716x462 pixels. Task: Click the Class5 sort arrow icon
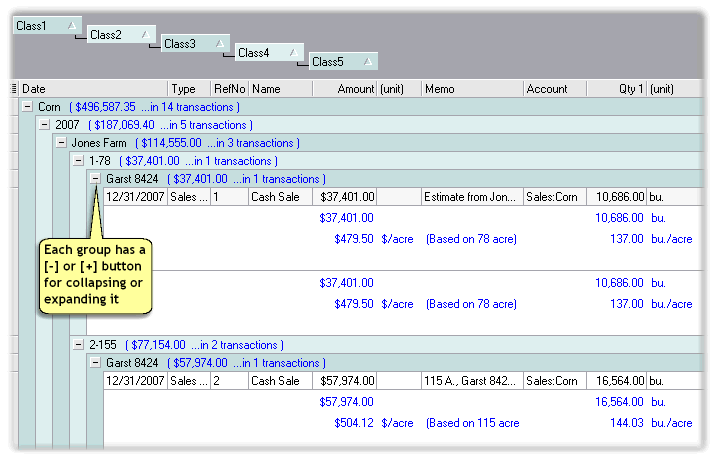coord(368,62)
